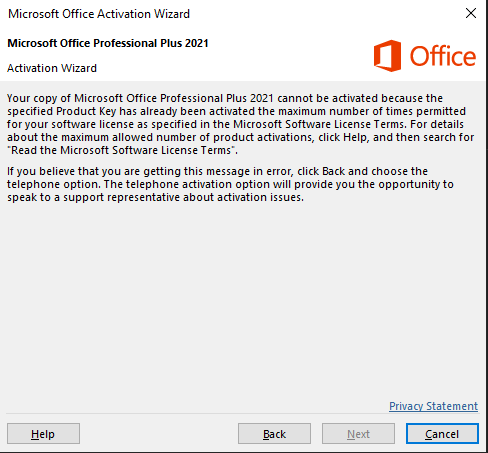Go Back to the previous wizard step
Viewport: 488px width, 453px height.
(x=274, y=433)
